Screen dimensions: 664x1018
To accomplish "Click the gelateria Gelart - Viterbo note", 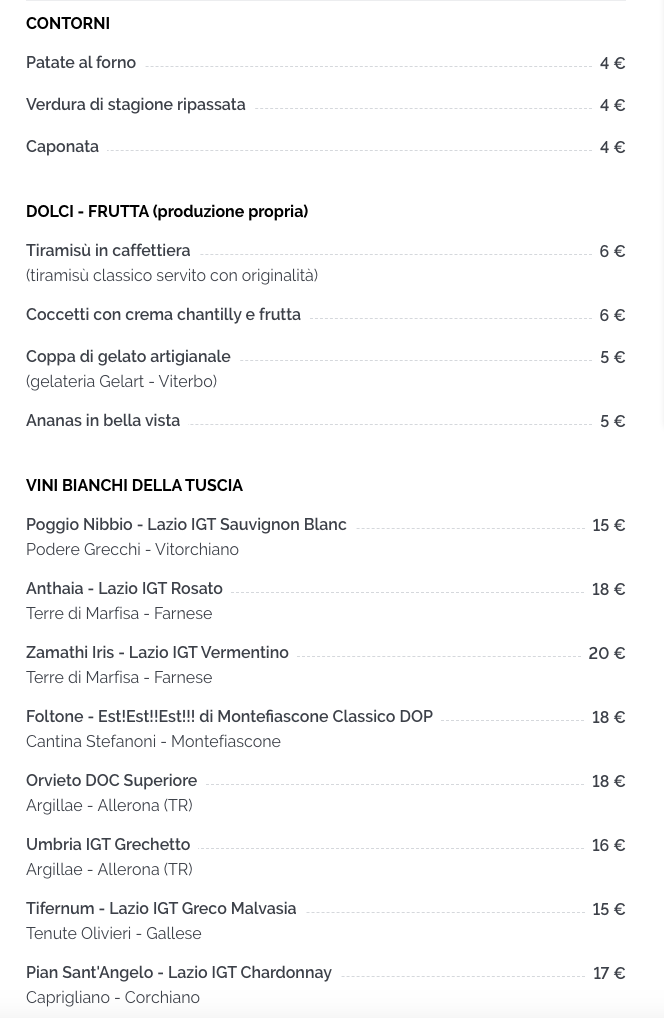I will 121,381.
